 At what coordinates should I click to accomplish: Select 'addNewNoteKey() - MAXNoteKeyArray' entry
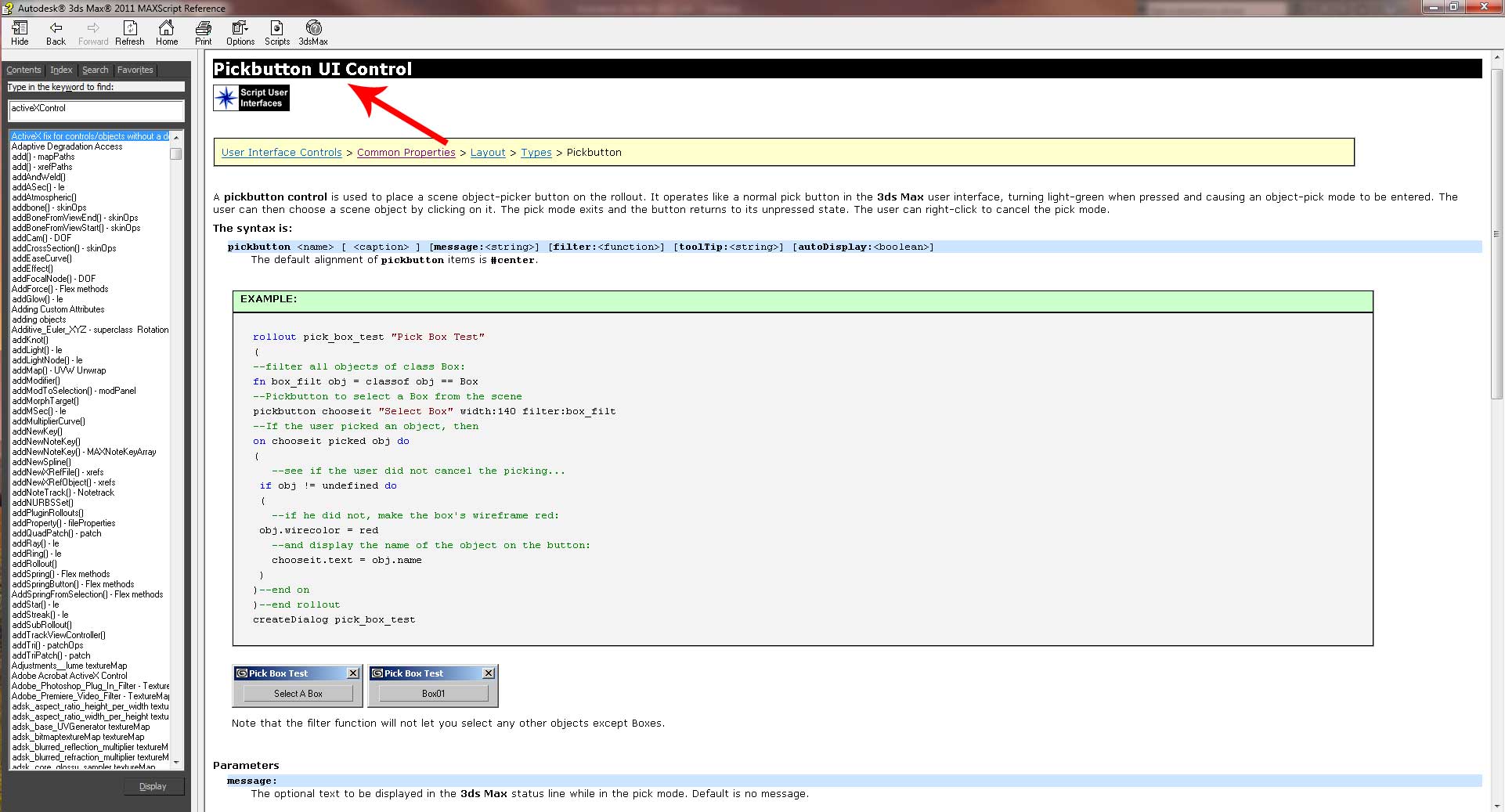84,452
